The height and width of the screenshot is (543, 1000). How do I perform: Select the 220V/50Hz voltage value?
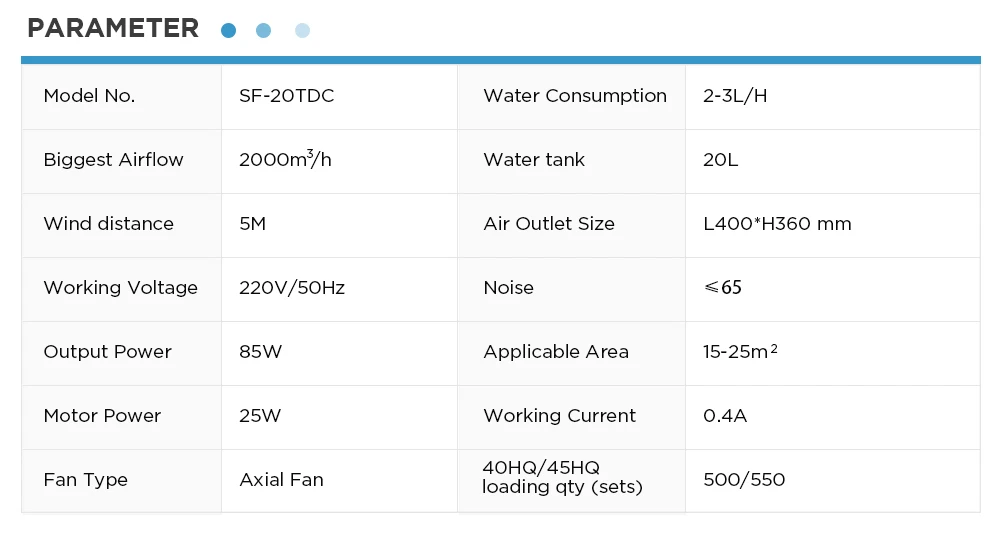click(x=292, y=288)
